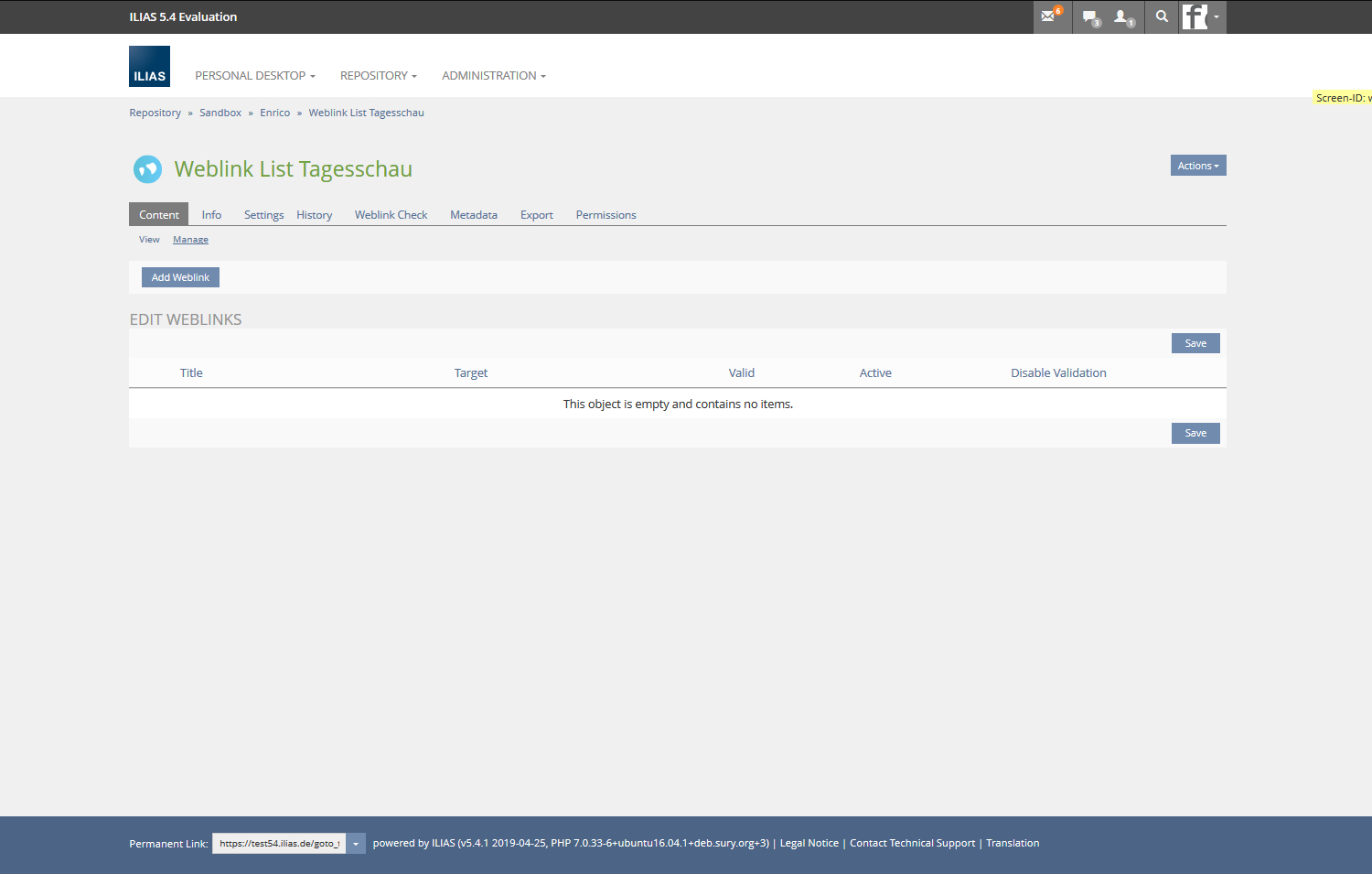Image resolution: width=1372 pixels, height=874 pixels.
Task: Click Contact Technical Support link
Action: (912, 843)
